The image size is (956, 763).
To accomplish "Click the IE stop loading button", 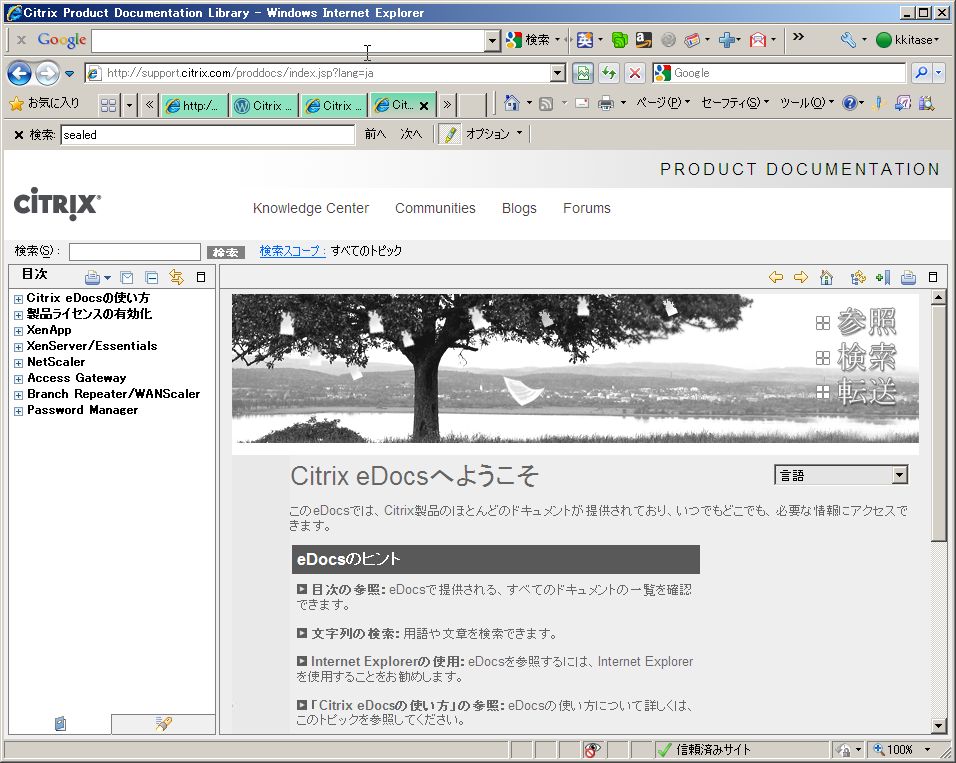I will (634, 73).
